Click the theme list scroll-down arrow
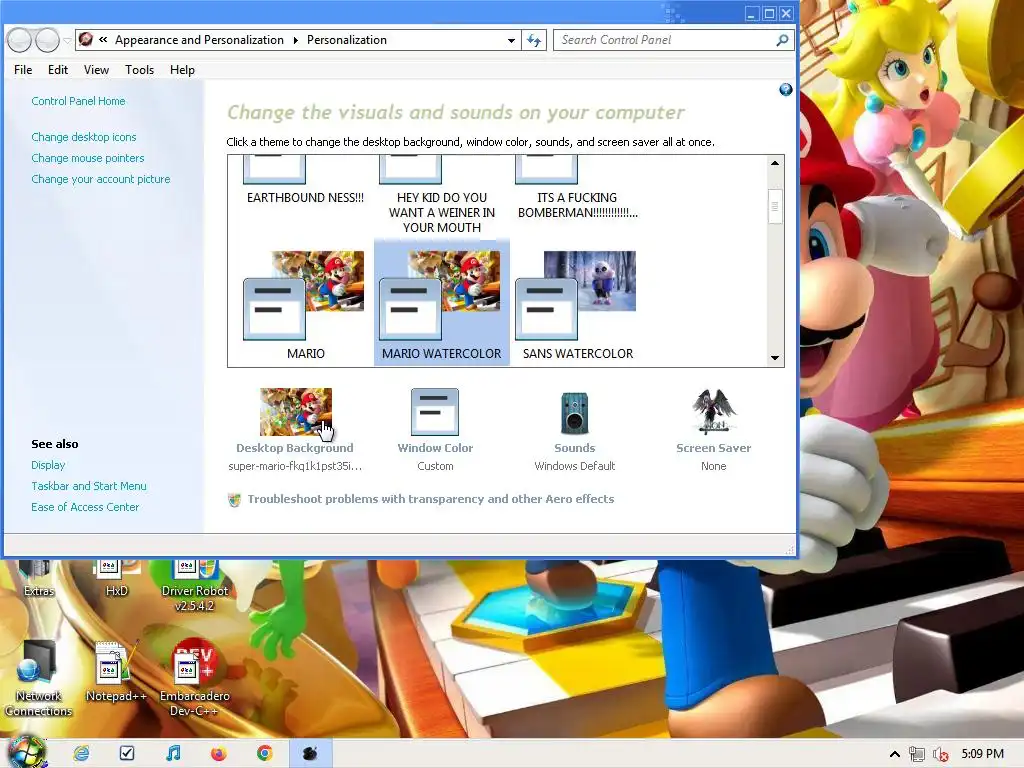This screenshot has width=1024, height=768. click(775, 358)
